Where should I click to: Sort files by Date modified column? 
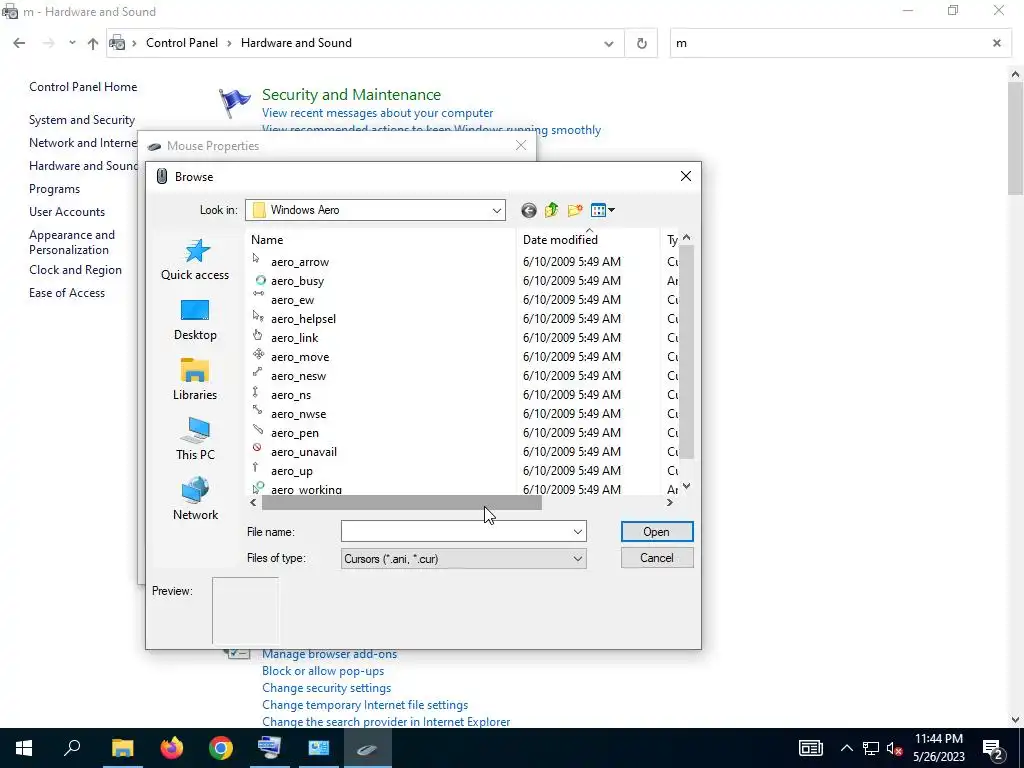[560, 240]
